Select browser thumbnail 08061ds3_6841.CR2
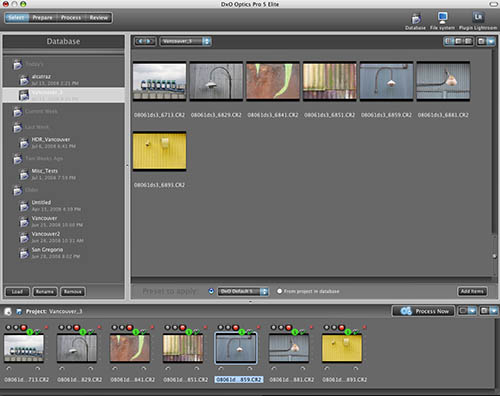This screenshot has height=396, width=500. click(273, 81)
